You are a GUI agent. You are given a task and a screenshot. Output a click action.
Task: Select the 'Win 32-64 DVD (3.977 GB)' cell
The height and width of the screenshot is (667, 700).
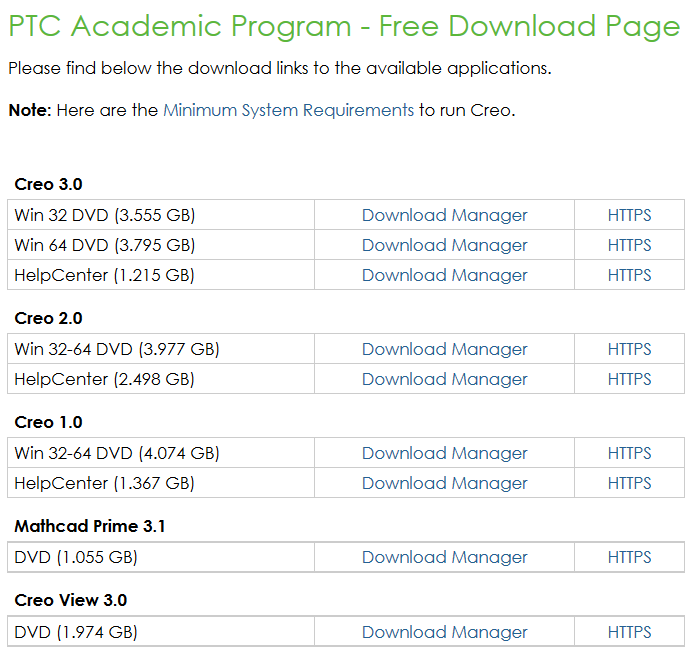(161, 349)
